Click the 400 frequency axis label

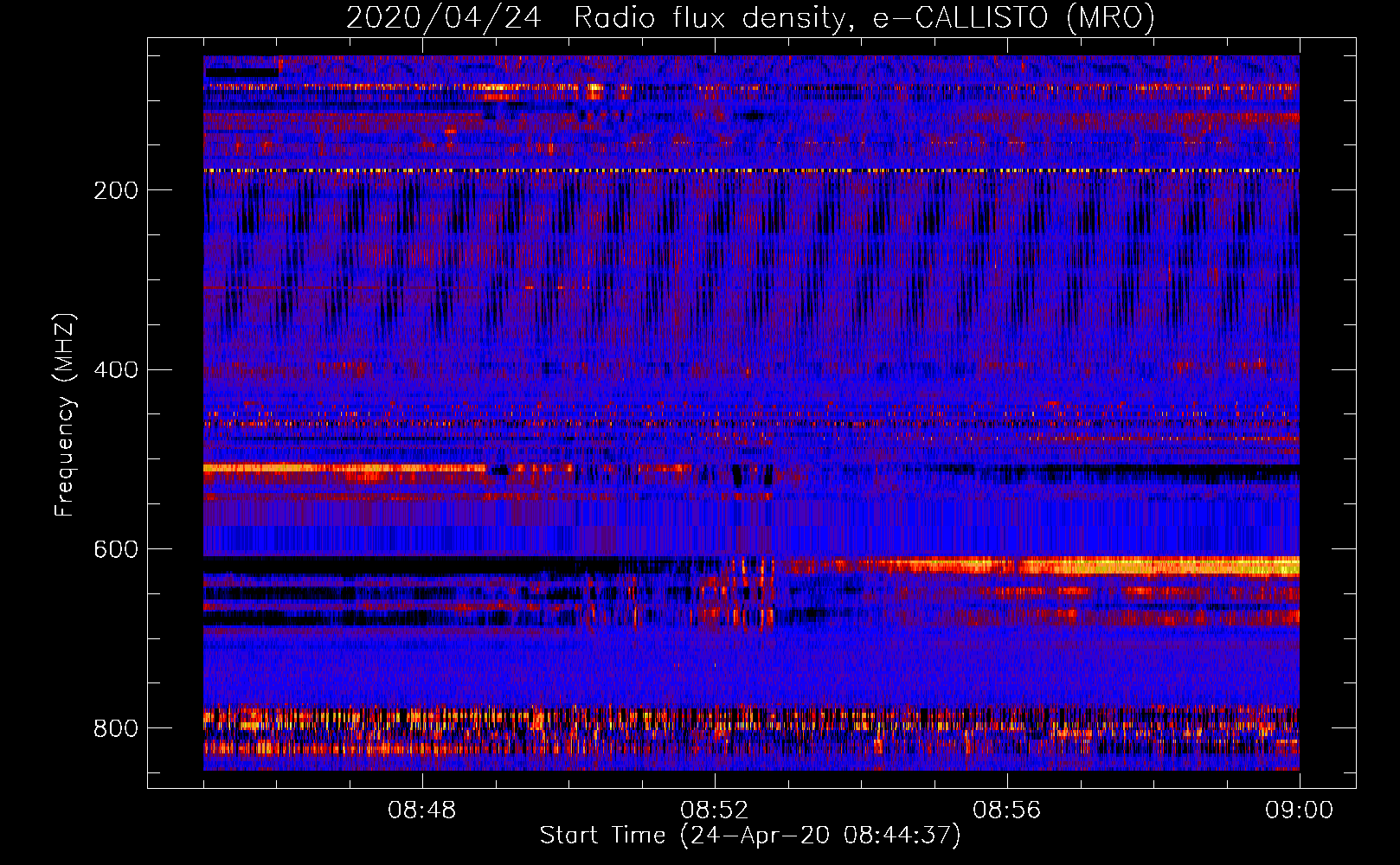[x=116, y=370]
